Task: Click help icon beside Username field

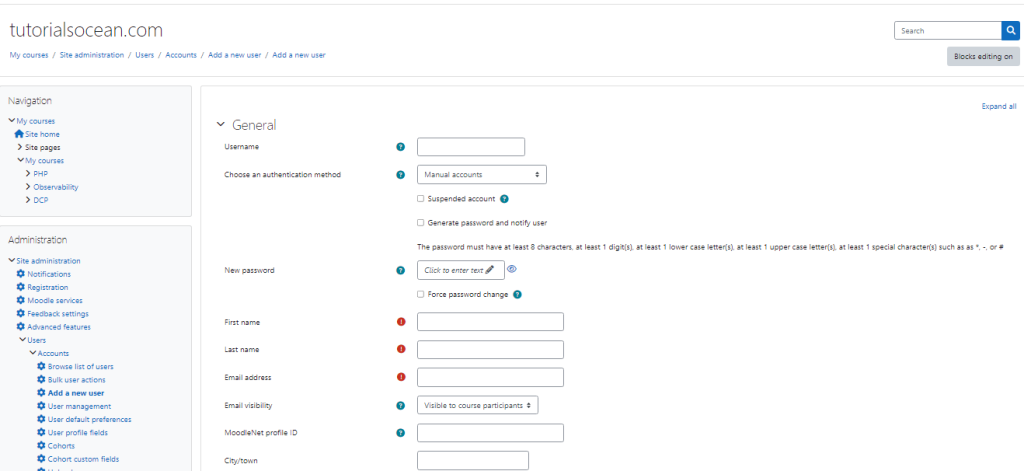Action: [x=400, y=147]
